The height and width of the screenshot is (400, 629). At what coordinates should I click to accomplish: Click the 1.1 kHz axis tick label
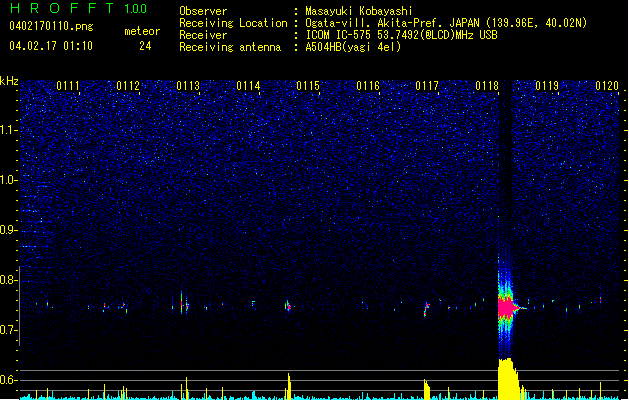click(8, 130)
